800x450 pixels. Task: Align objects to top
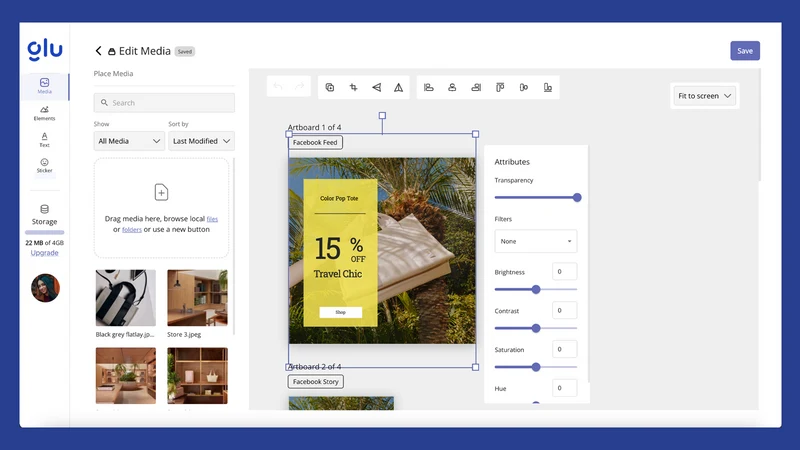[500, 87]
